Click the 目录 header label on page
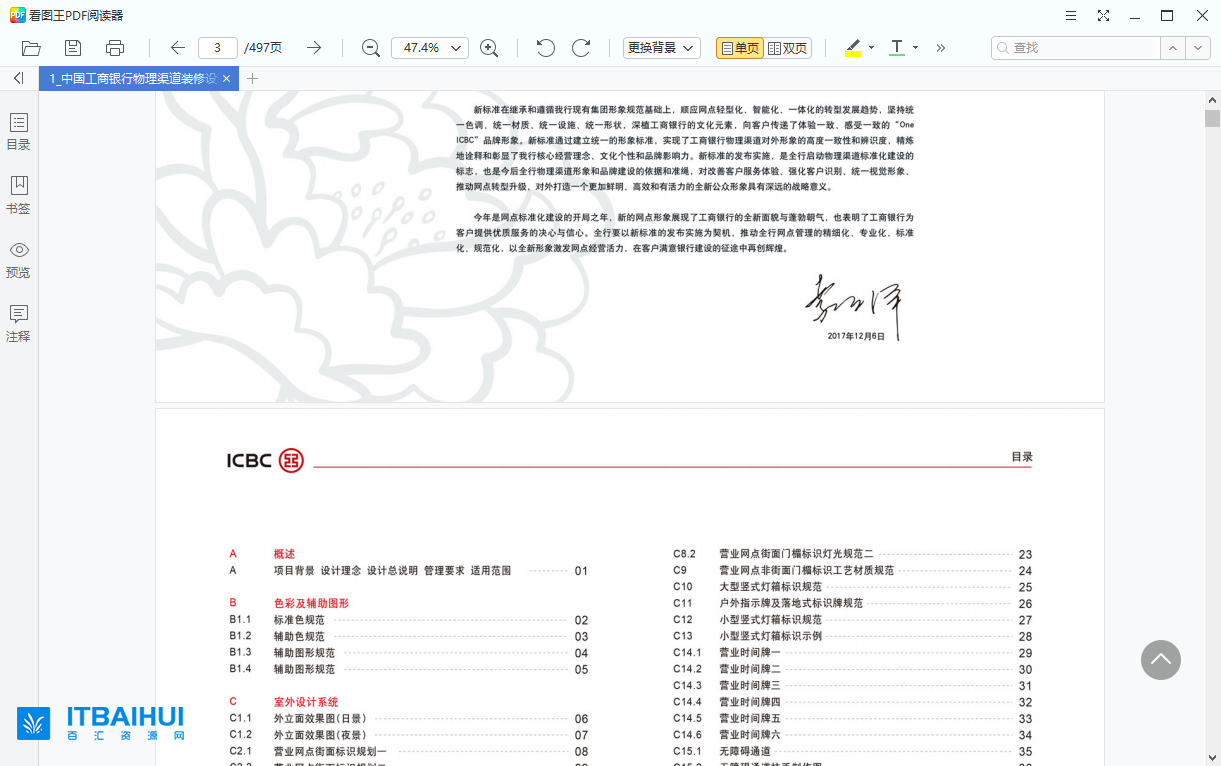 pos(1022,457)
